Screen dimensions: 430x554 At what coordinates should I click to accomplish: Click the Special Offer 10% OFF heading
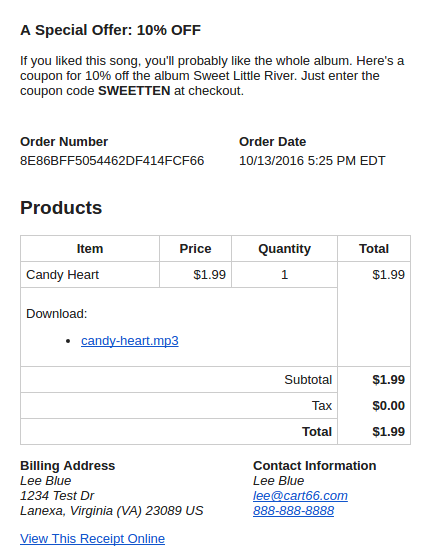(x=111, y=30)
